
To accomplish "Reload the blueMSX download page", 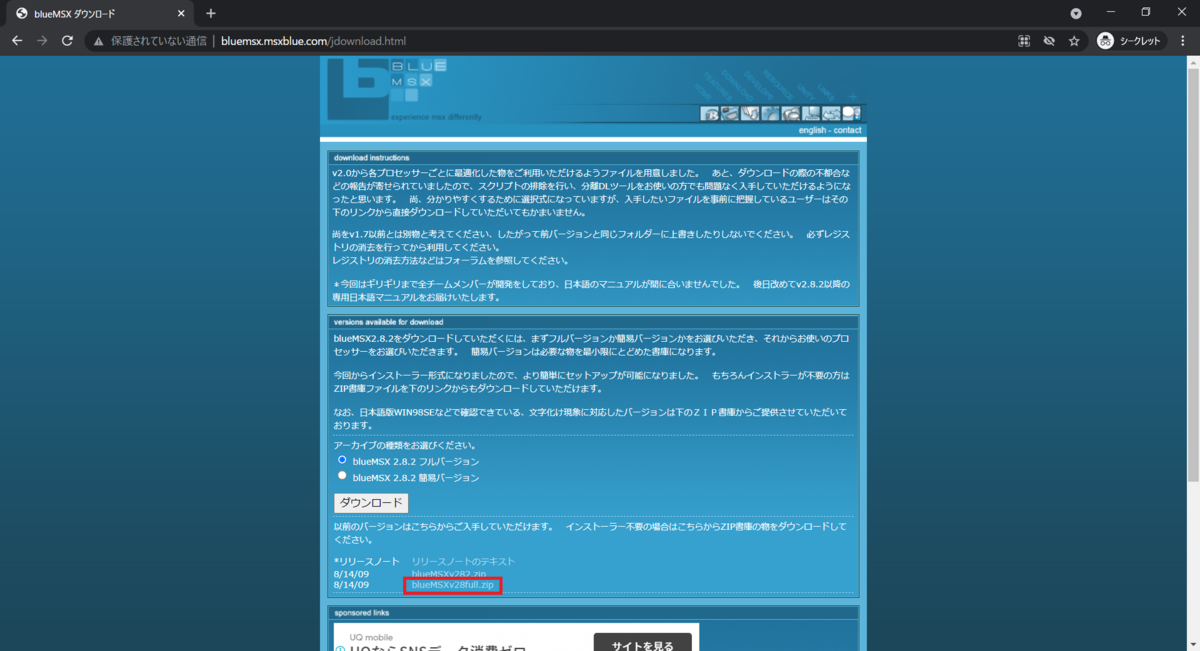I will click(x=67, y=41).
